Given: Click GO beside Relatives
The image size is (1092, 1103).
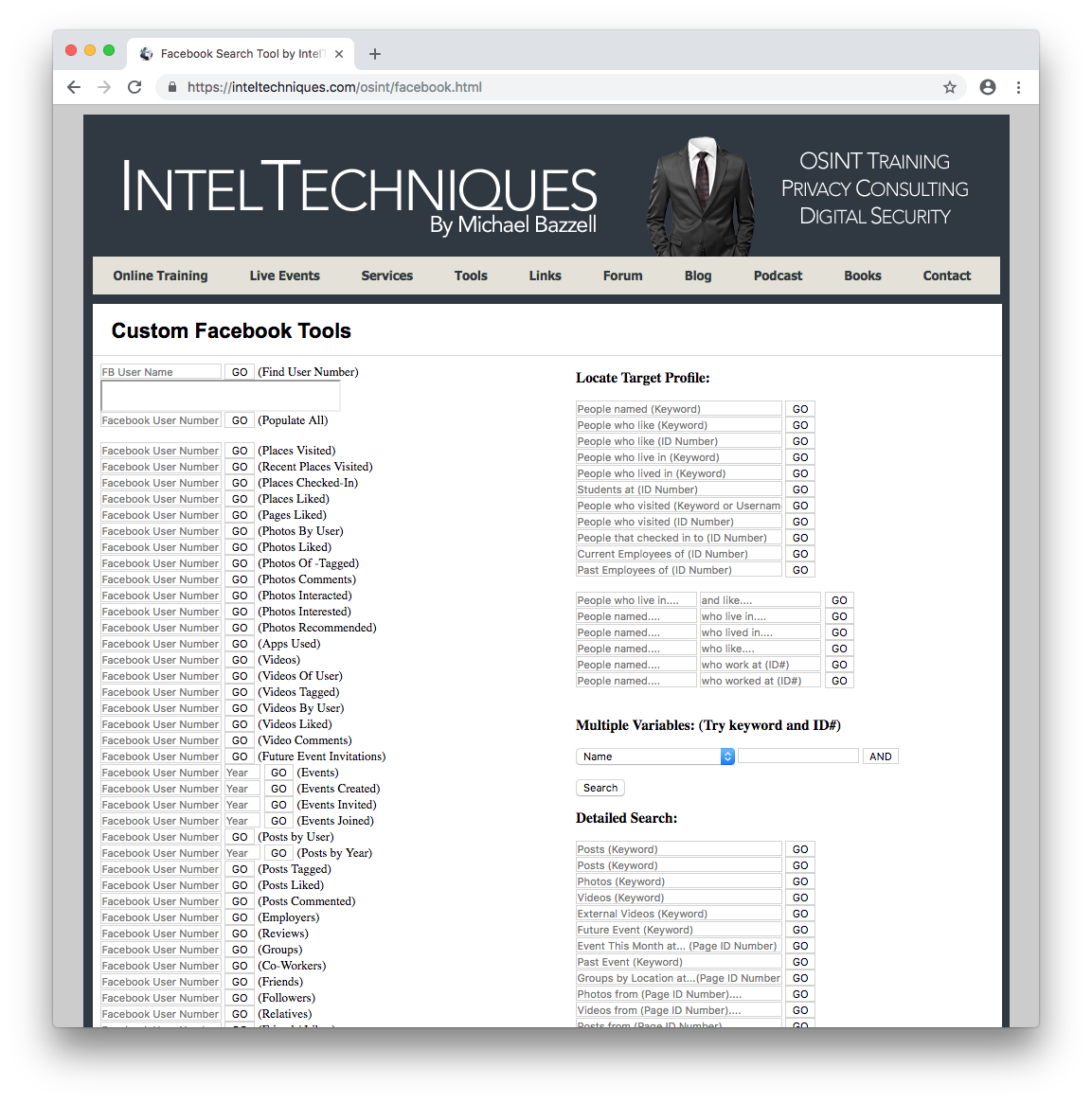Looking at the screenshot, I should (240, 1015).
